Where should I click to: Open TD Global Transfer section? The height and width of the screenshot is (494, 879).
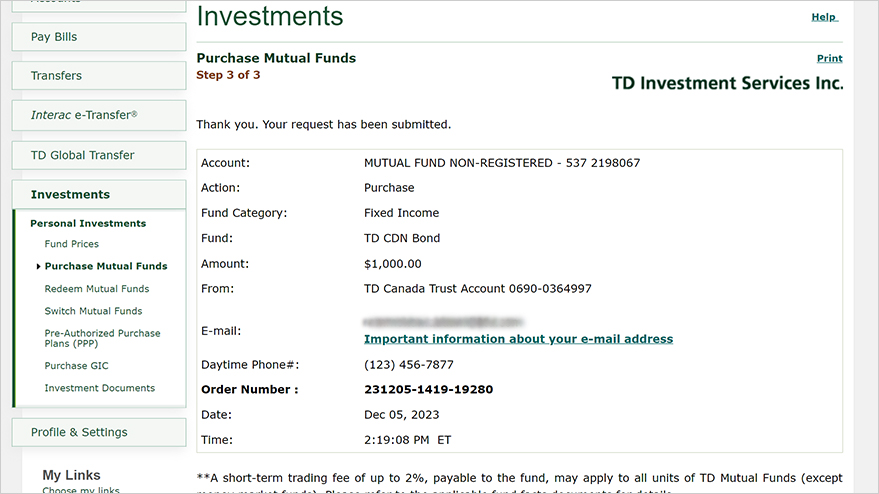(x=99, y=155)
